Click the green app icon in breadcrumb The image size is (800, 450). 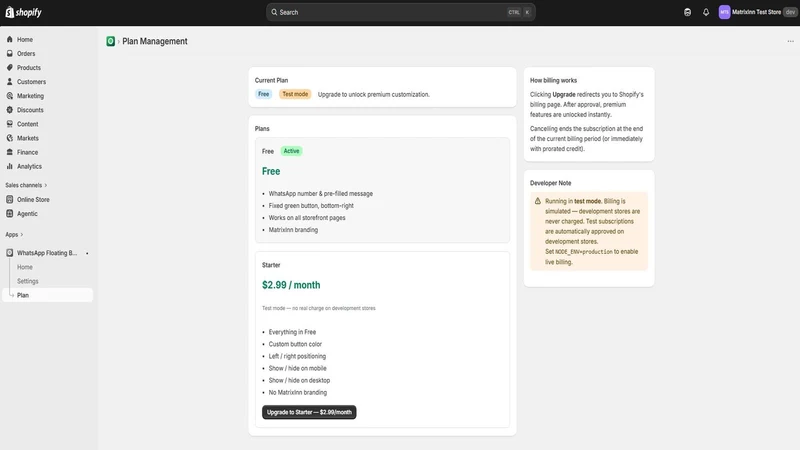coord(110,41)
